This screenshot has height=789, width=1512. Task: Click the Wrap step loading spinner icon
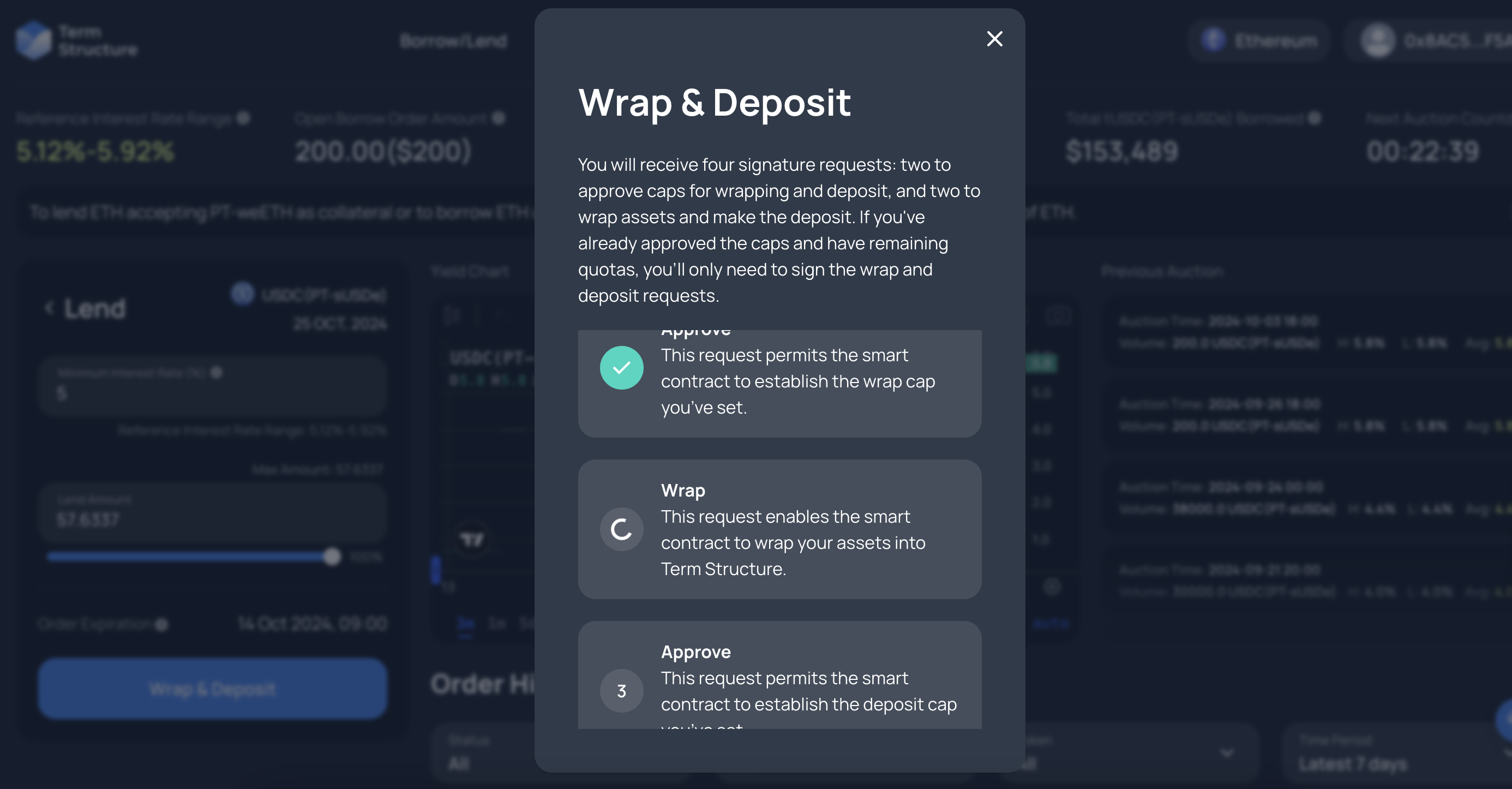(621, 529)
